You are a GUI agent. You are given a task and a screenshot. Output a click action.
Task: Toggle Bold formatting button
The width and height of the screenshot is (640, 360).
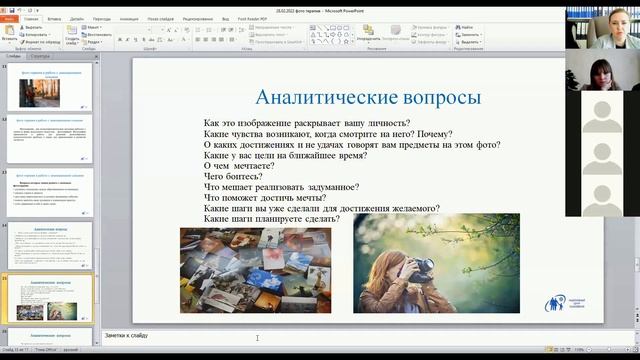point(120,40)
